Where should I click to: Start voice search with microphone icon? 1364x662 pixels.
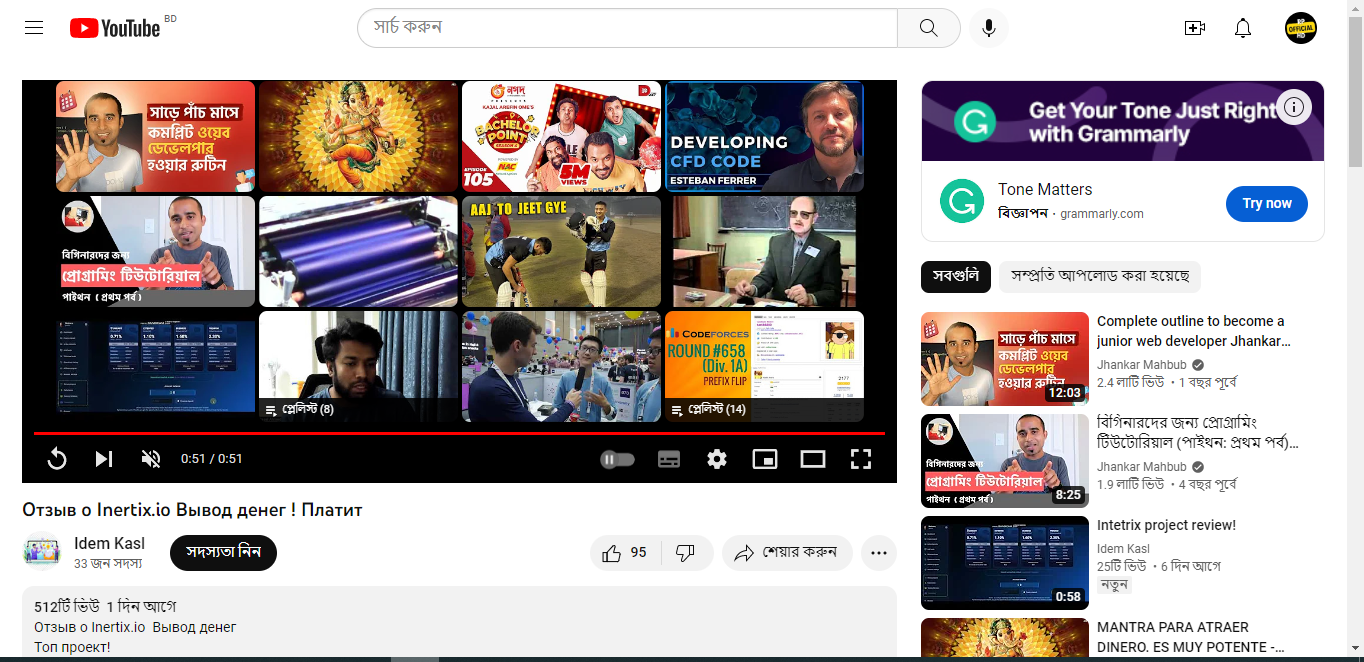coord(989,28)
